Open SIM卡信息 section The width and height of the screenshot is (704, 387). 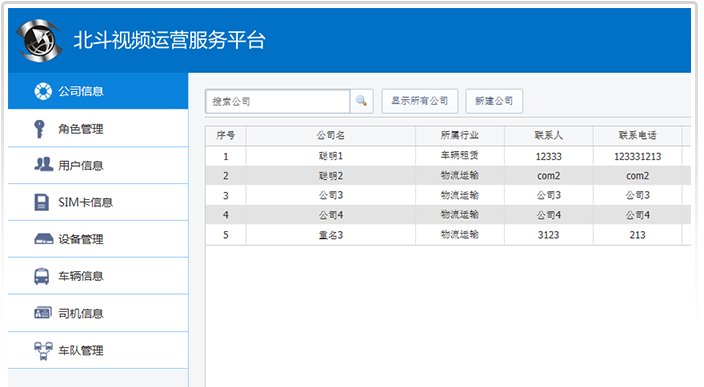click(x=98, y=202)
